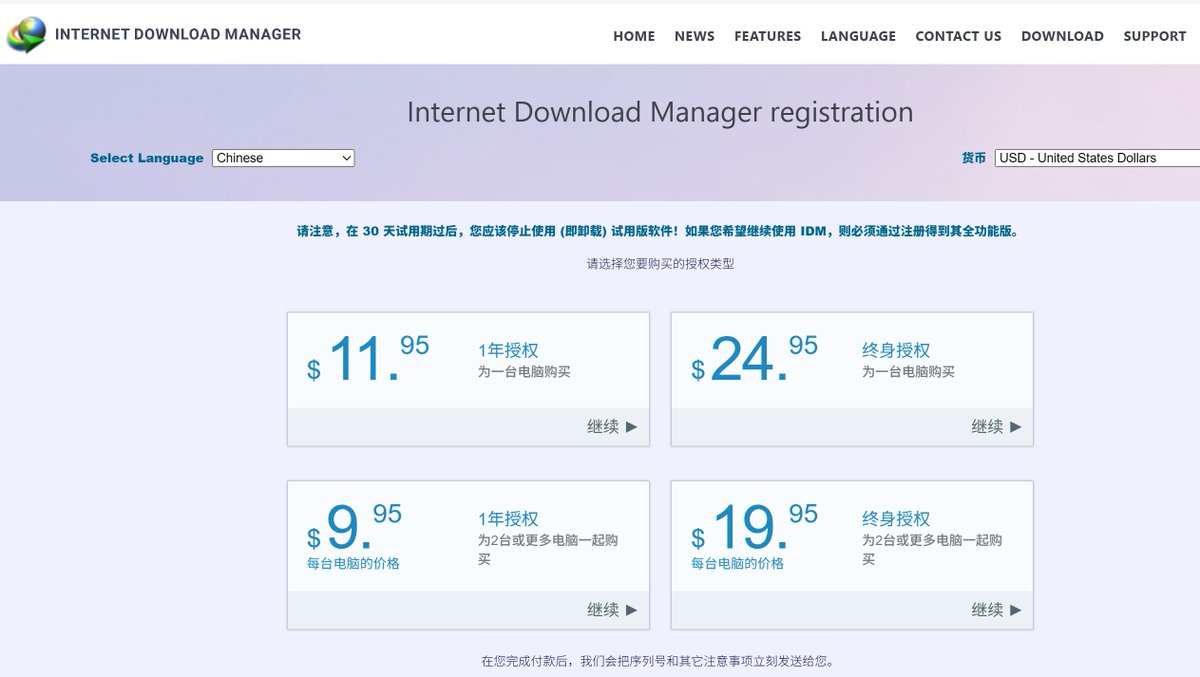Image resolution: width=1200 pixels, height=677 pixels.
Task: Click the 终身授权 title in the $19.95 card
Action: 896,519
